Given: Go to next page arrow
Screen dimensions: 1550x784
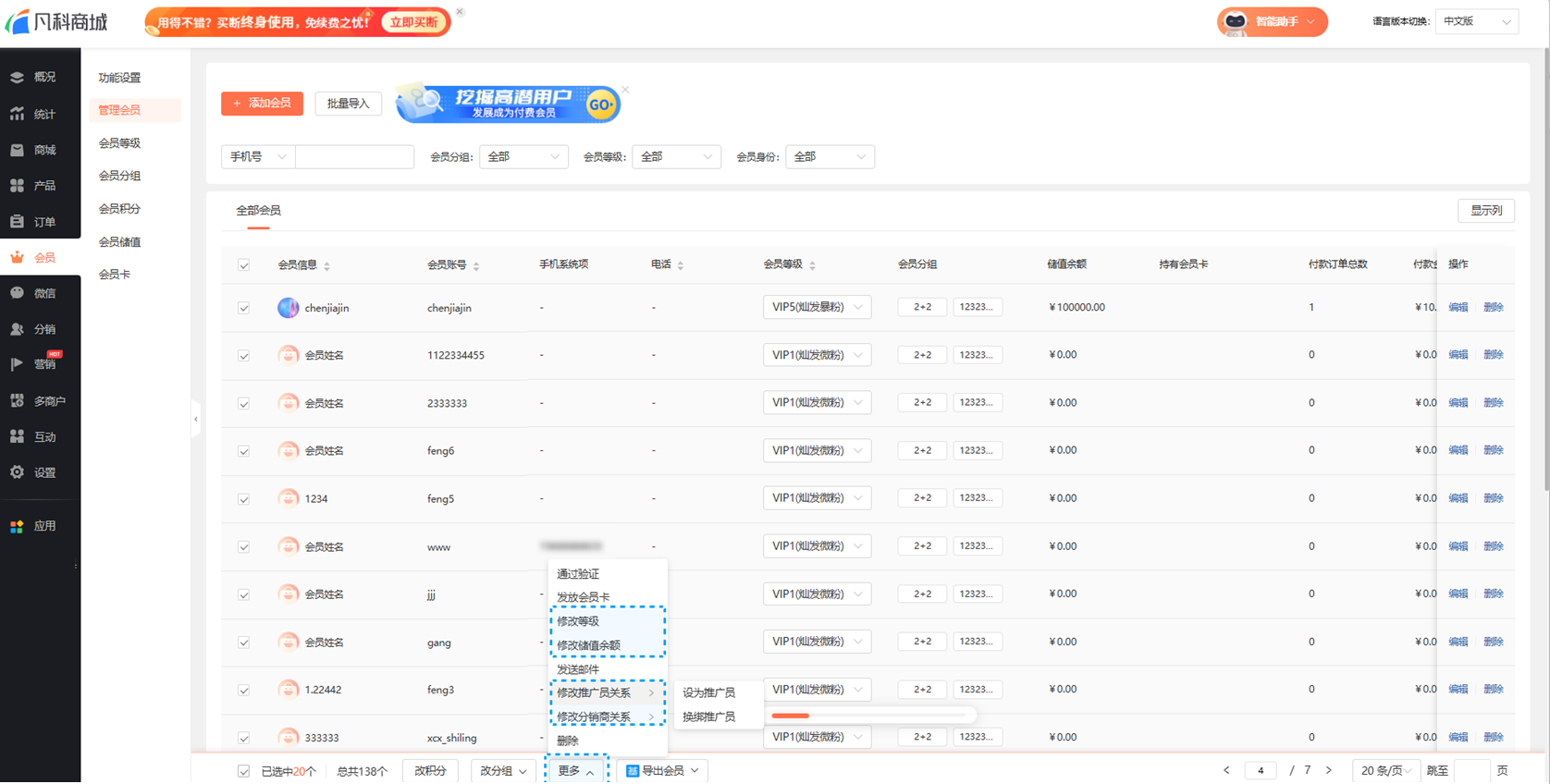Looking at the screenshot, I should [x=1329, y=770].
